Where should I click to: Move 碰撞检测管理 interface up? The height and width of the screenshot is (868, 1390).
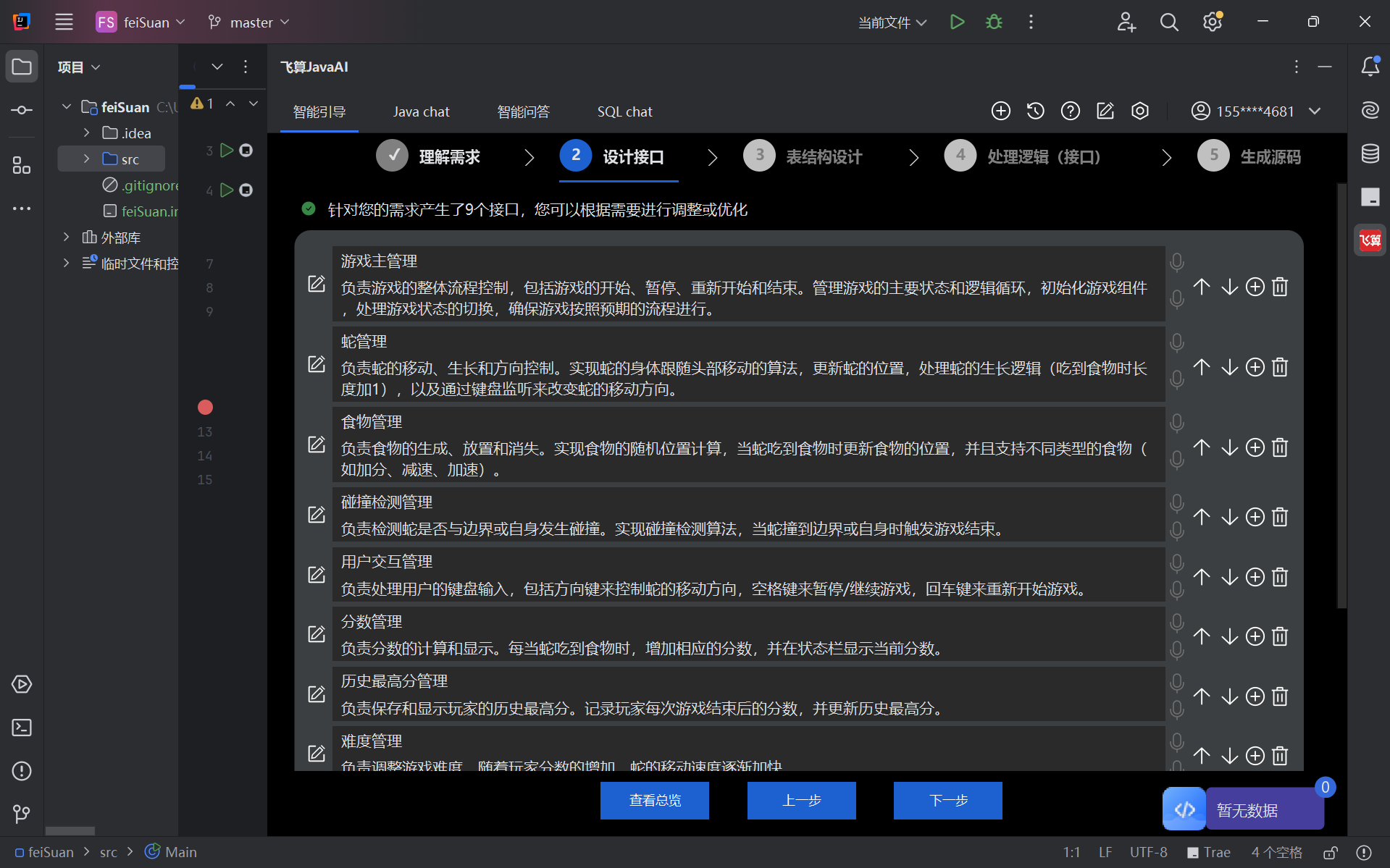tap(1202, 516)
